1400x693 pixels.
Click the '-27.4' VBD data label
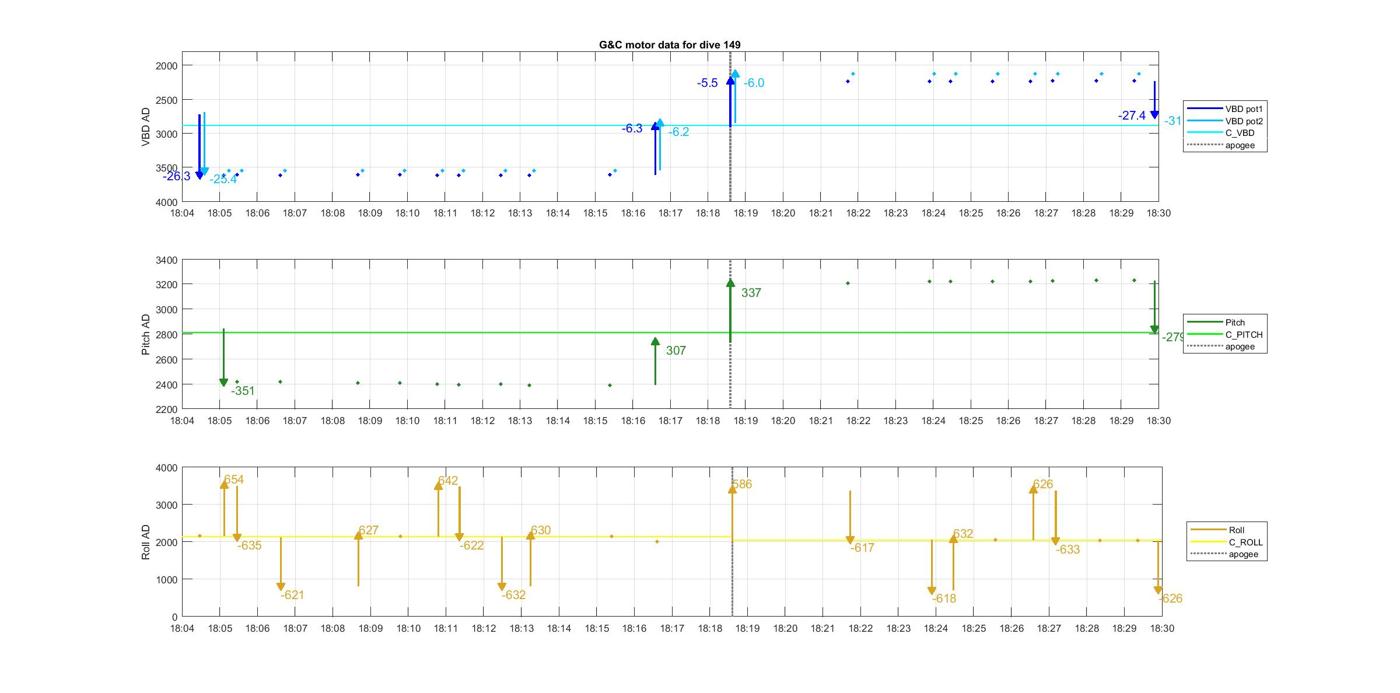[1132, 116]
